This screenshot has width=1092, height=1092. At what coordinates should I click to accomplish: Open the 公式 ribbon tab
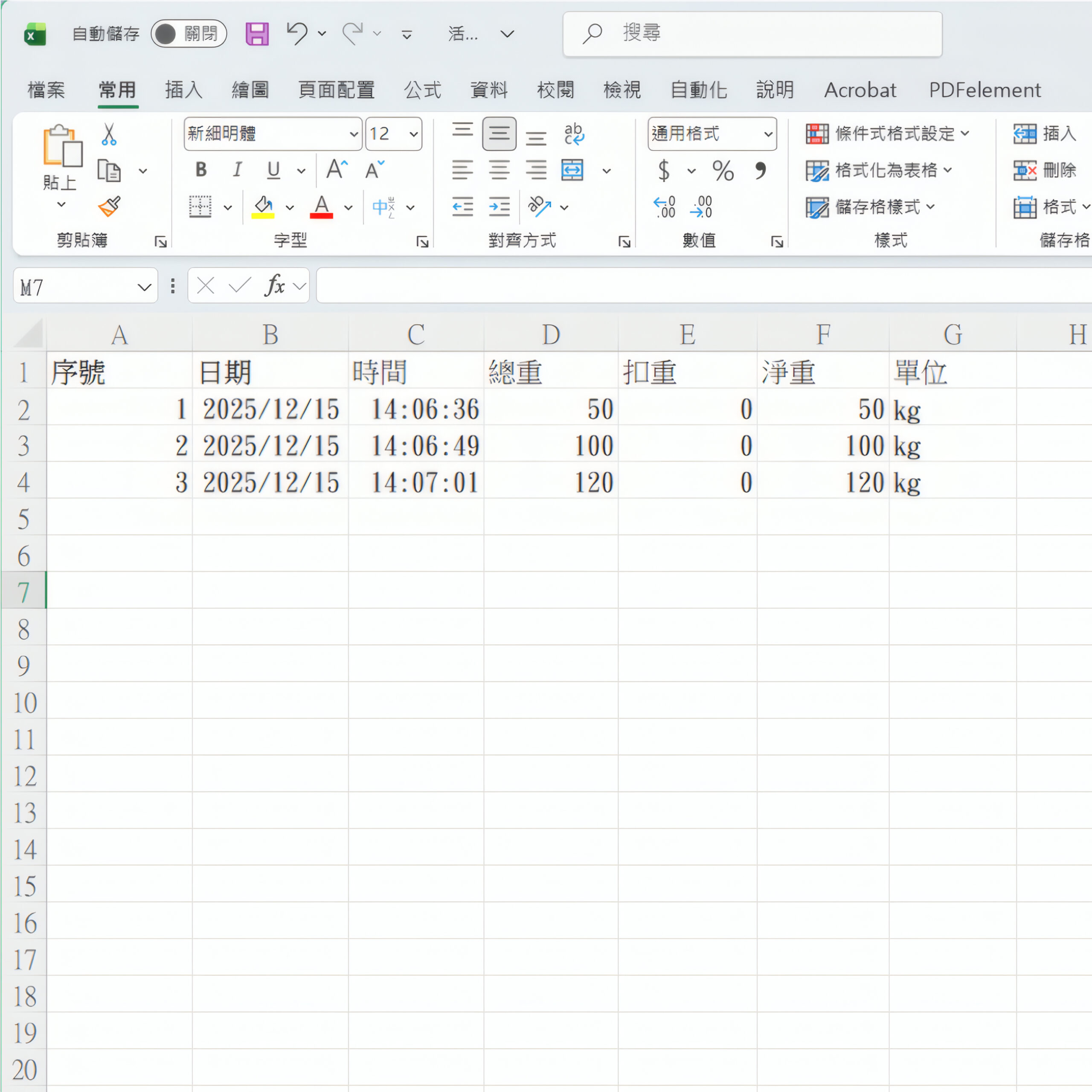(x=422, y=90)
